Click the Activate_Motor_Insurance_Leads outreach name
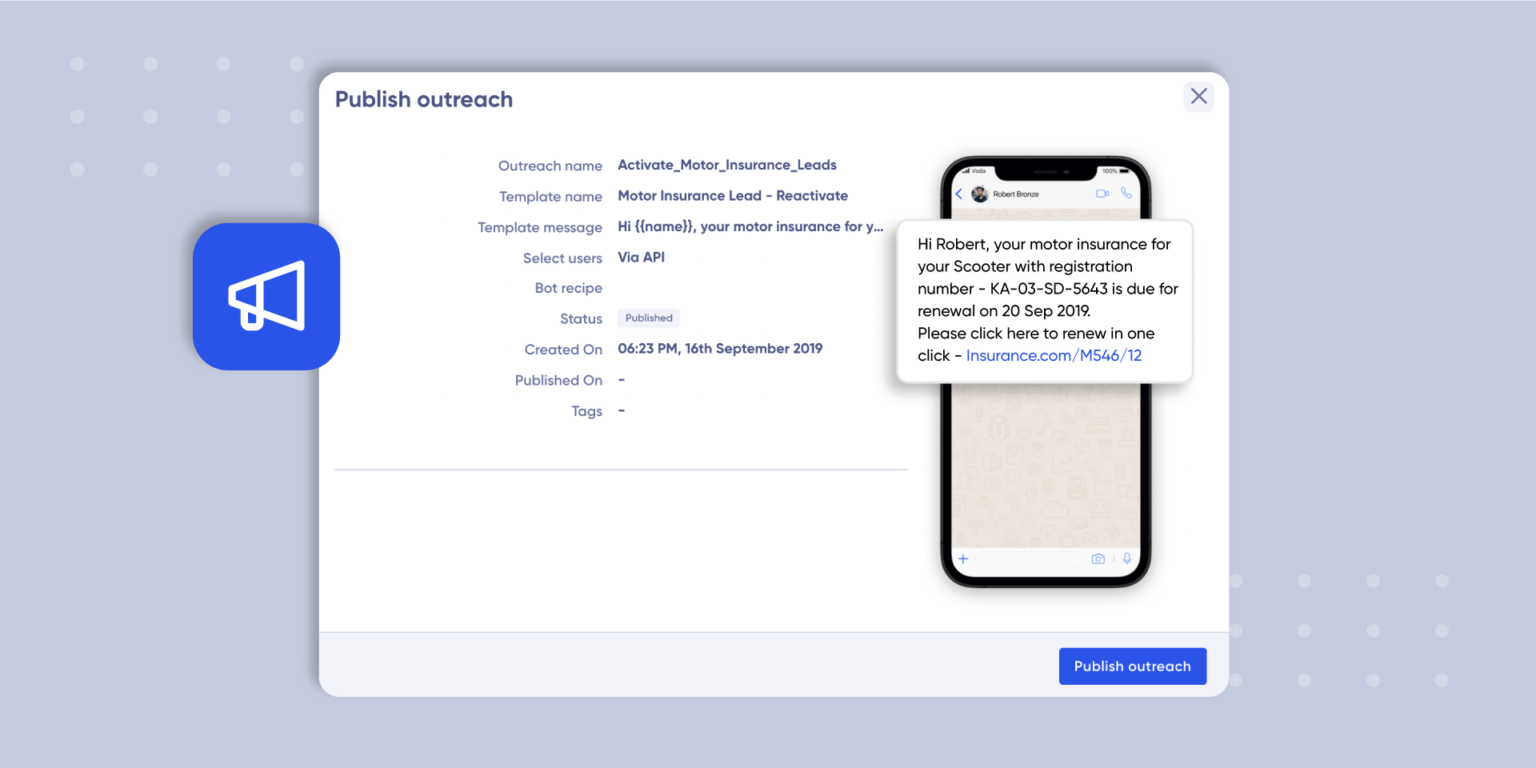Image resolution: width=1536 pixels, height=768 pixels. click(x=727, y=165)
